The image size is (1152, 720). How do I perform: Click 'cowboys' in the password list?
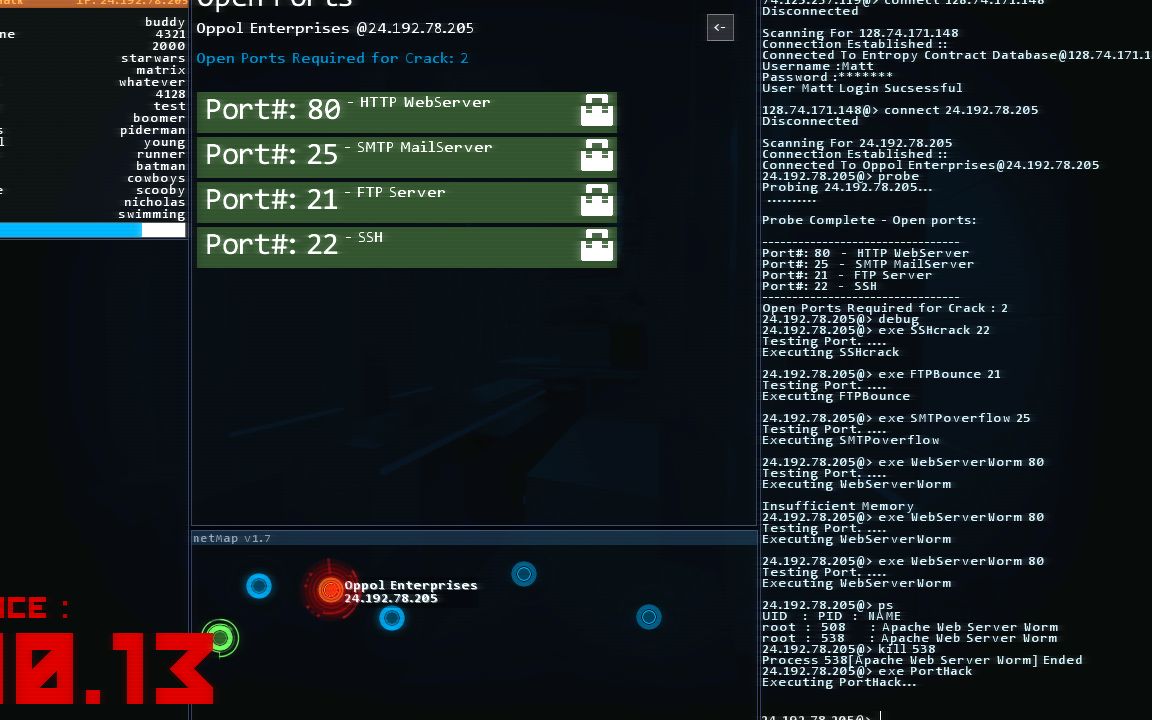tap(156, 178)
